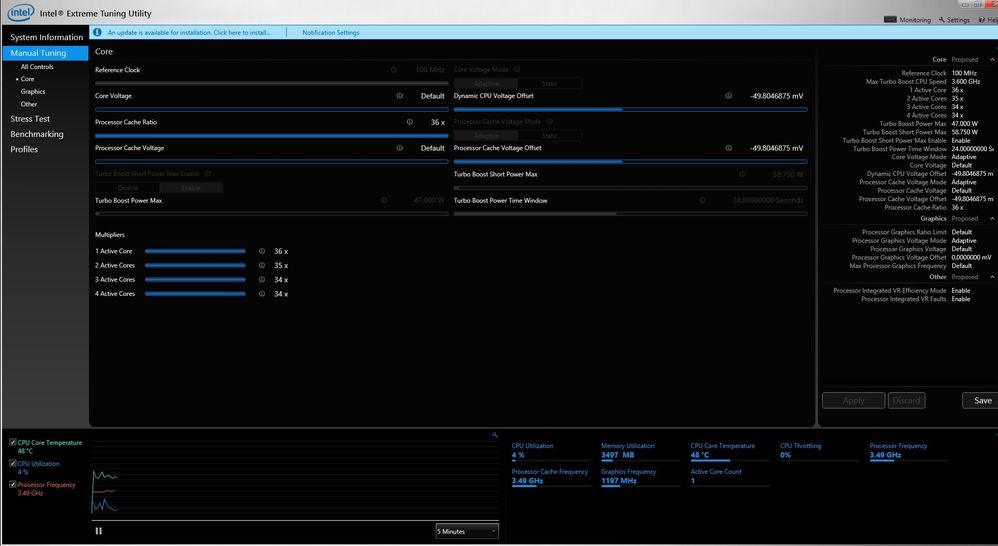Select Other under Manual Tuning
Image resolution: width=998 pixels, height=546 pixels.
29,104
